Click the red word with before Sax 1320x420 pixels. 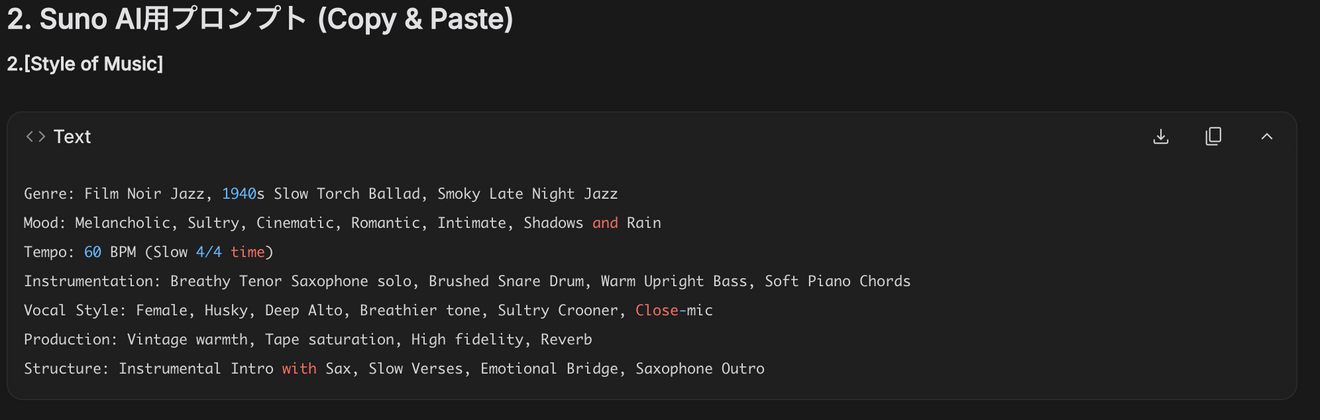click(299, 368)
